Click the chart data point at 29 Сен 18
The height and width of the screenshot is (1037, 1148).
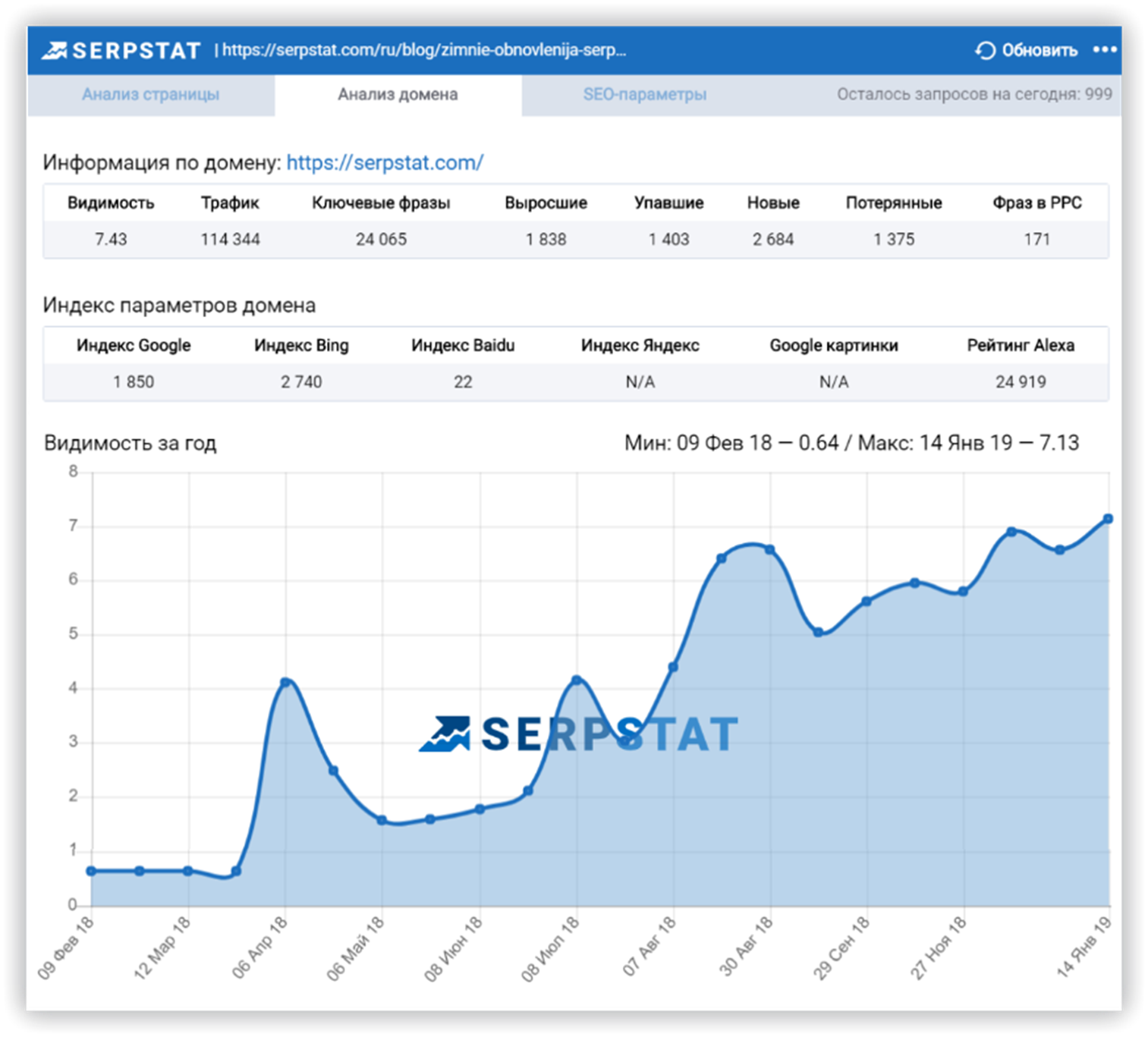tap(867, 602)
